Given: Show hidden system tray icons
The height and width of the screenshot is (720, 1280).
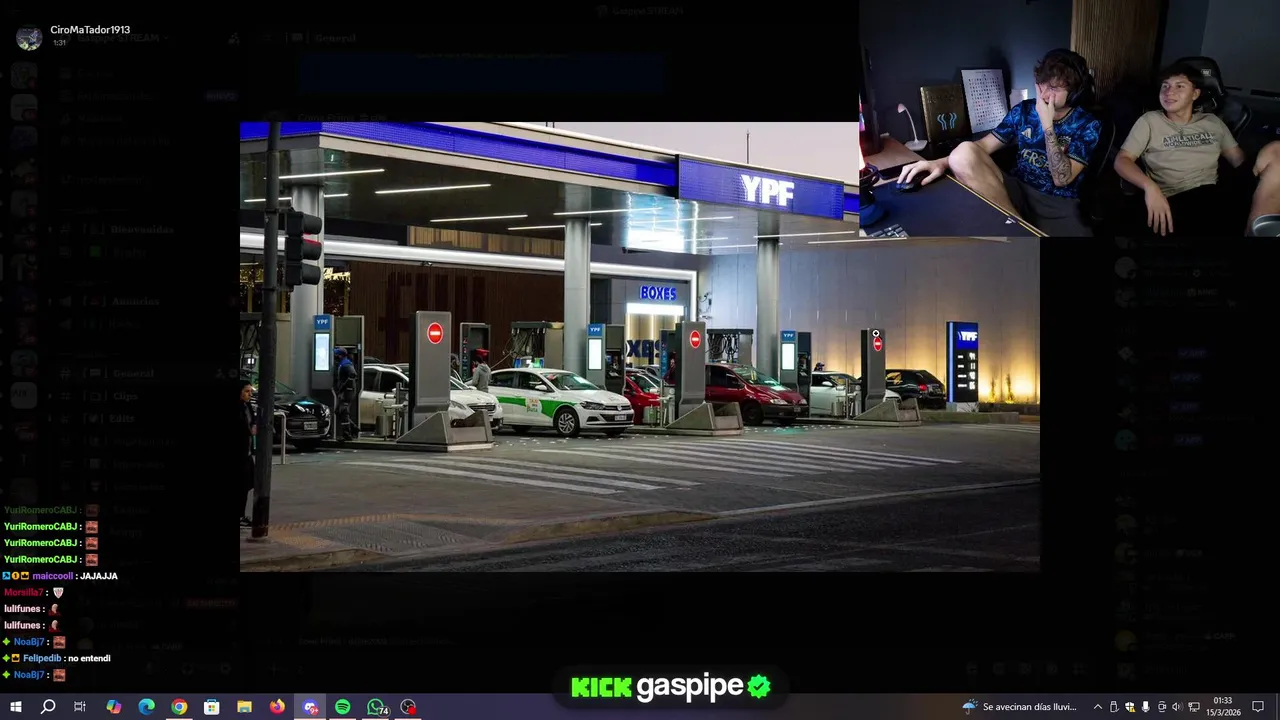Looking at the screenshot, I should pos(1098,706).
